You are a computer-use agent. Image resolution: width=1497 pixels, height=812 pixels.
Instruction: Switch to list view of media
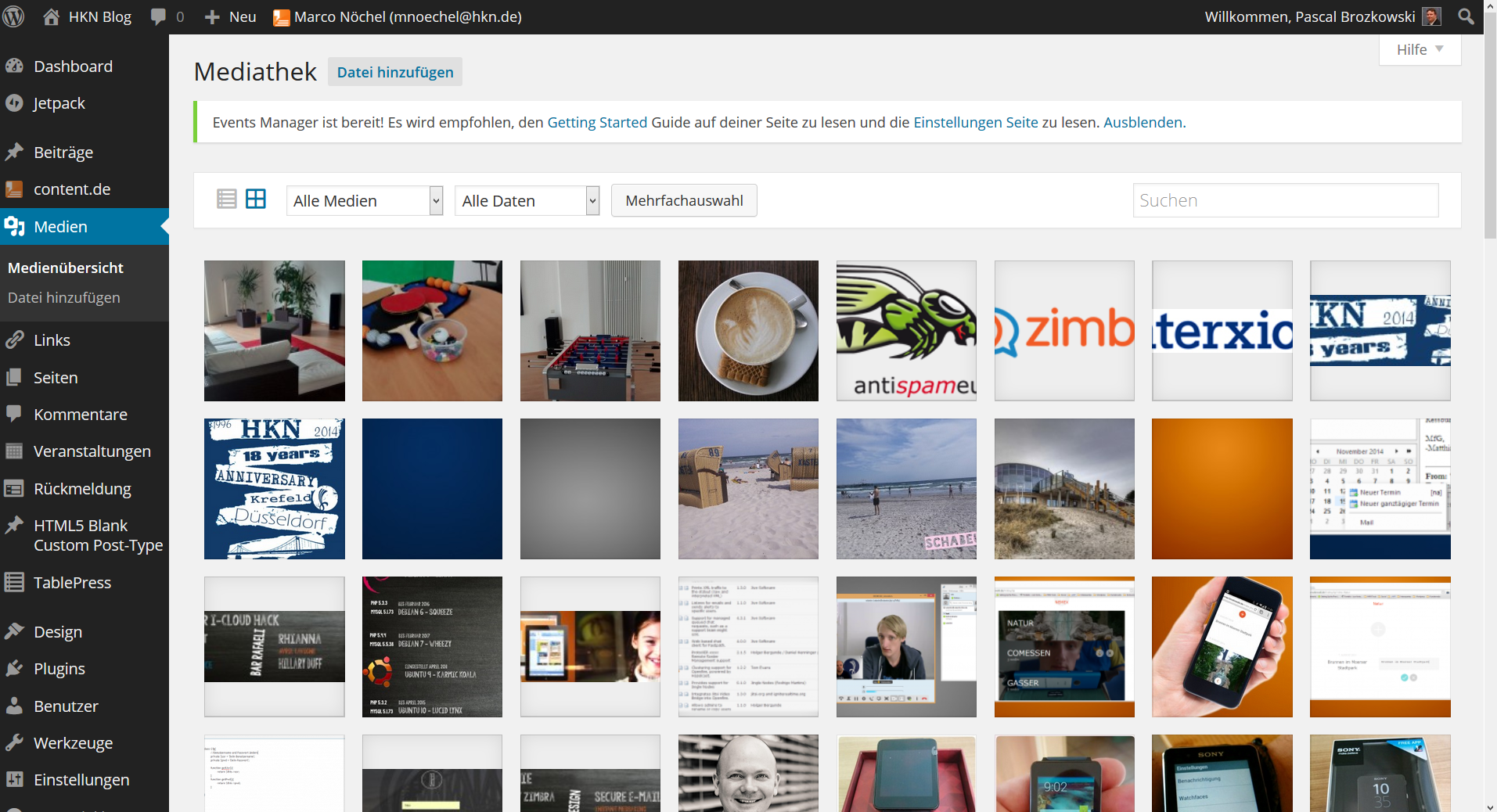click(x=227, y=199)
